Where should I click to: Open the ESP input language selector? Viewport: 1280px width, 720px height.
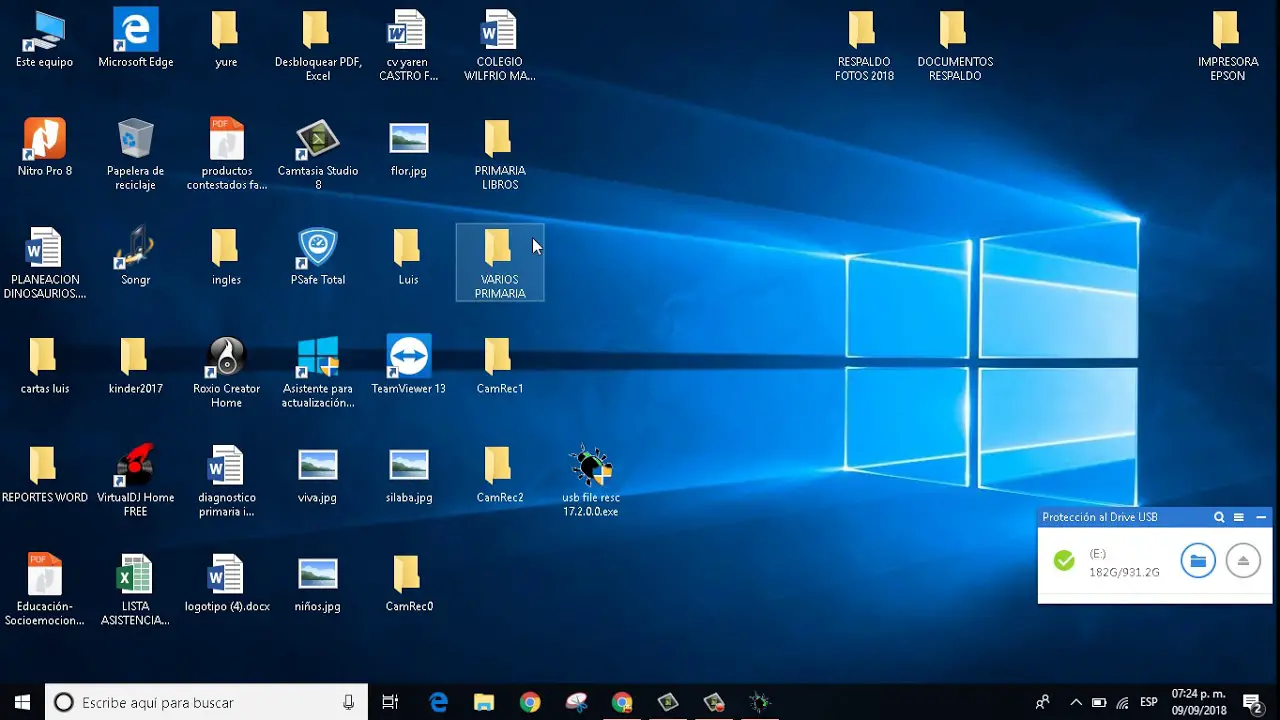click(x=1149, y=702)
